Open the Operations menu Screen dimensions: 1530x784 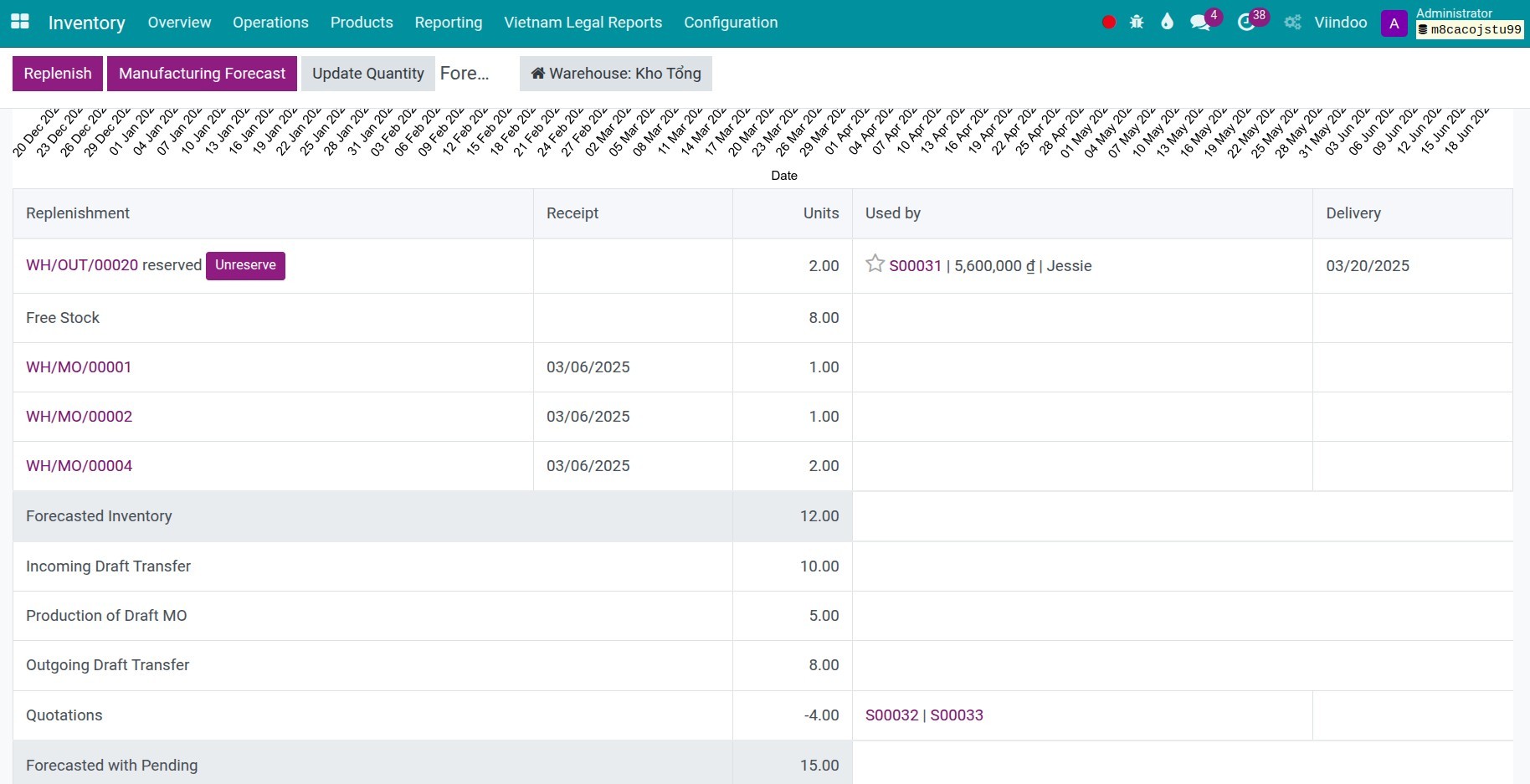click(270, 23)
